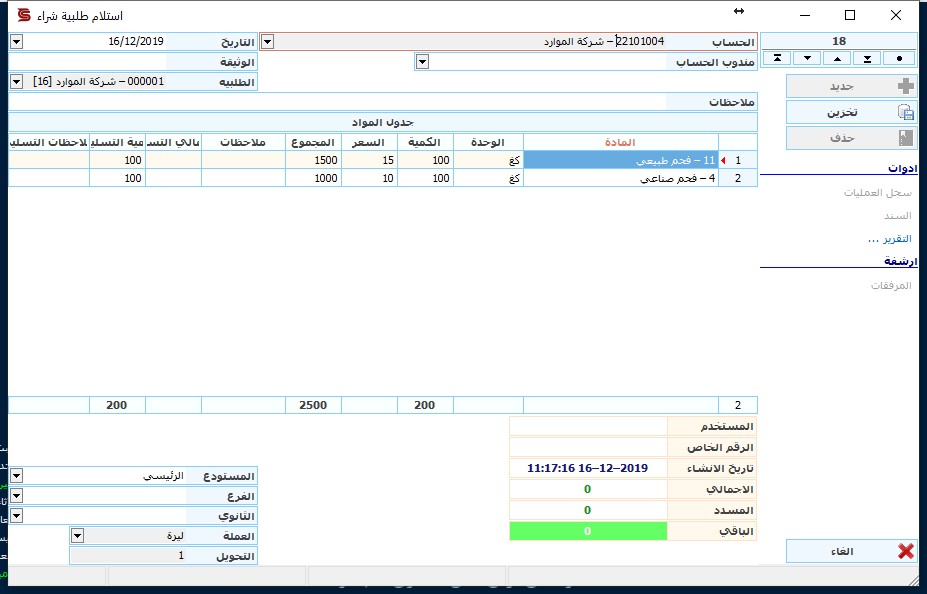Go to last record navigation arrow
This screenshot has width=927, height=594.
click(867, 58)
